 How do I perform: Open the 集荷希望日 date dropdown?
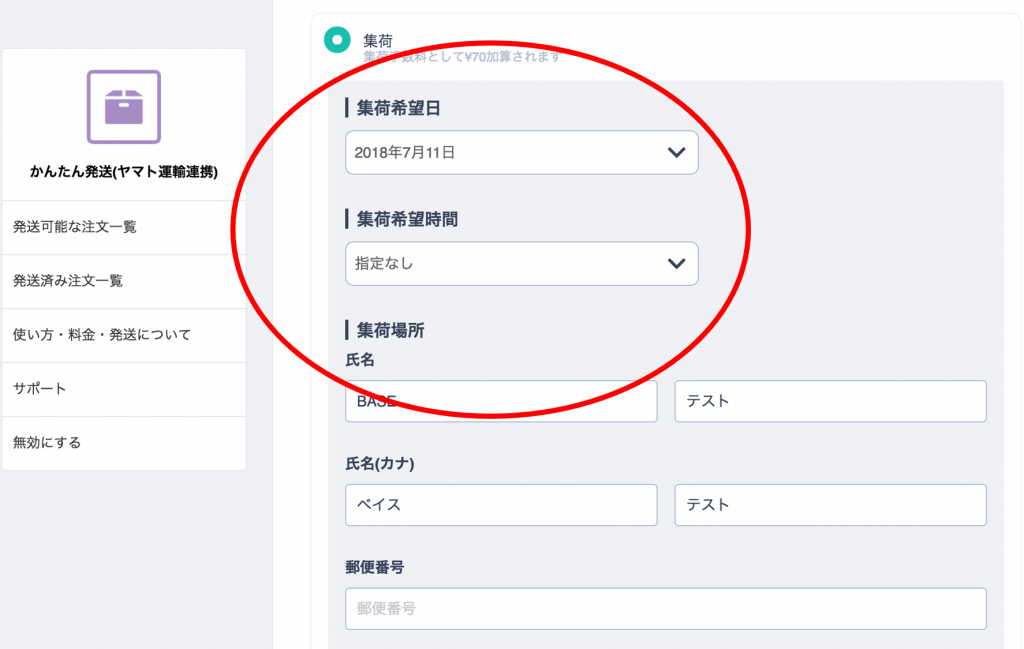pos(522,153)
